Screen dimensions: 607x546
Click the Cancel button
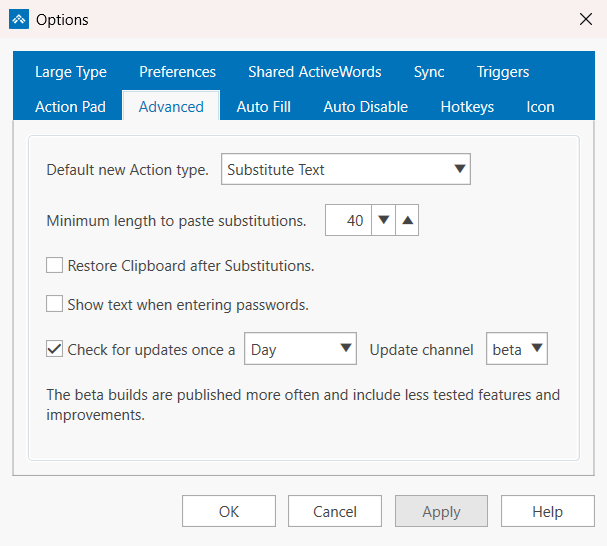click(x=335, y=511)
